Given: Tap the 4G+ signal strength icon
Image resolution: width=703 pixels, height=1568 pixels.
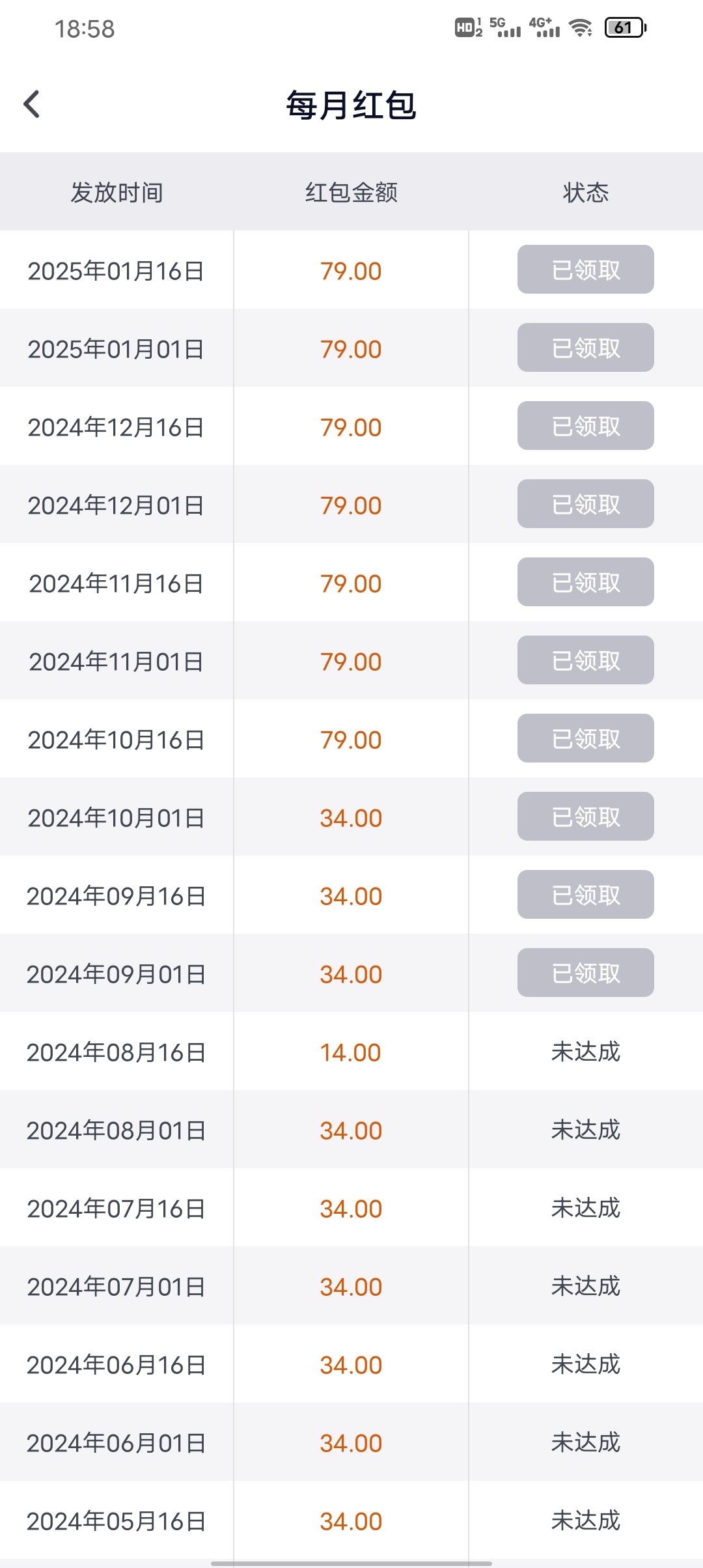Looking at the screenshot, I should (544, 27).
